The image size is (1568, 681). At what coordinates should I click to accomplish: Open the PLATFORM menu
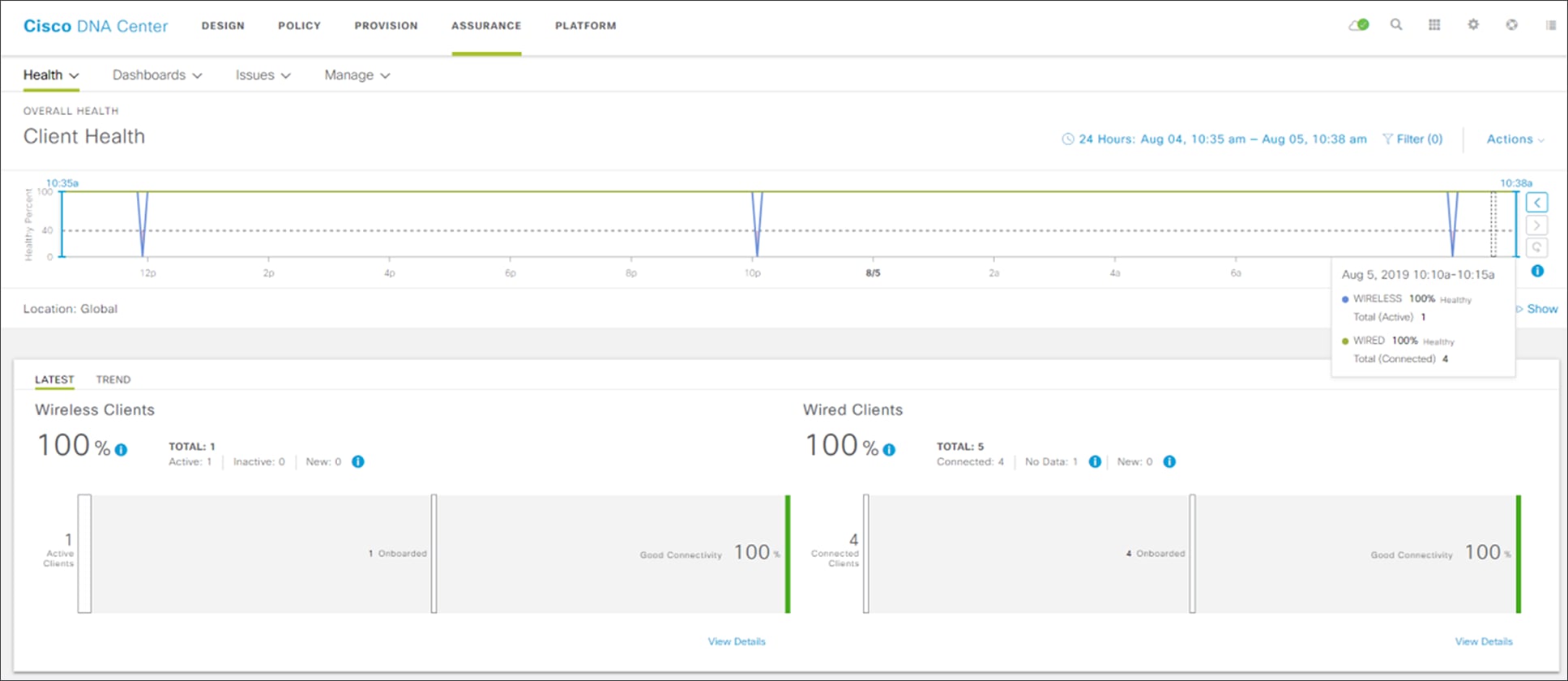click(x=585, y=26)
